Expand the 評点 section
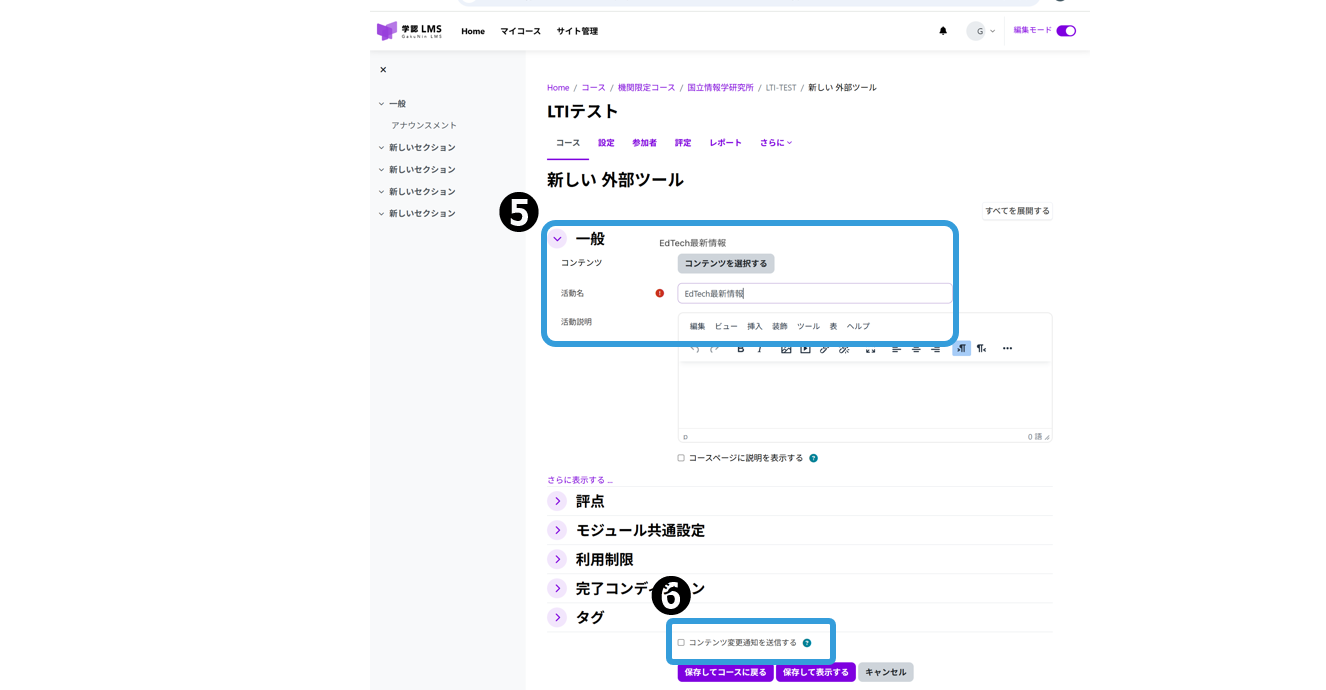 [558, 501]
